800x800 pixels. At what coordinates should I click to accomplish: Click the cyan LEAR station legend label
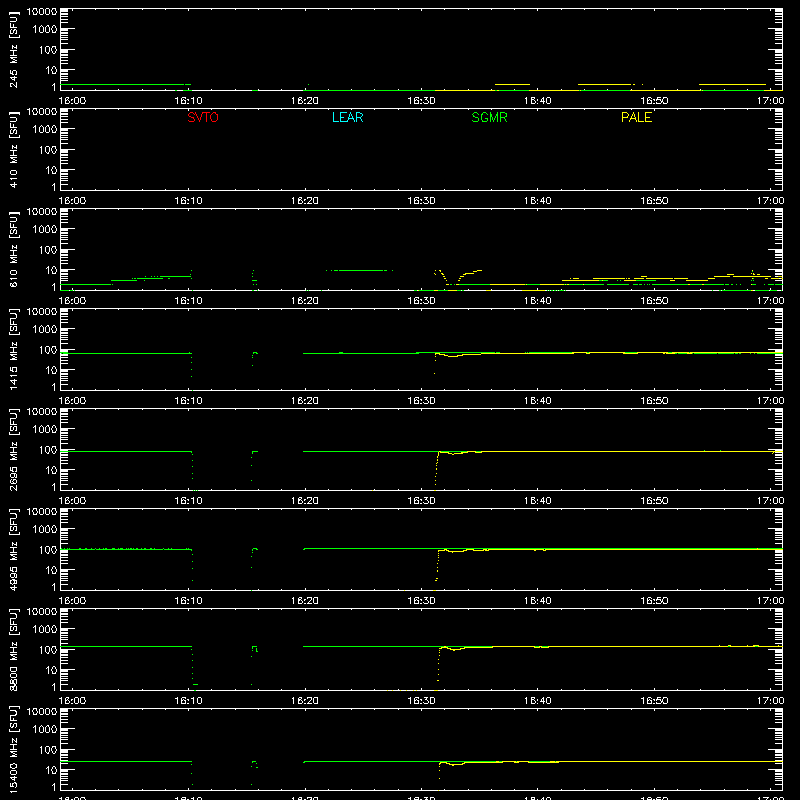click(347, 117)
